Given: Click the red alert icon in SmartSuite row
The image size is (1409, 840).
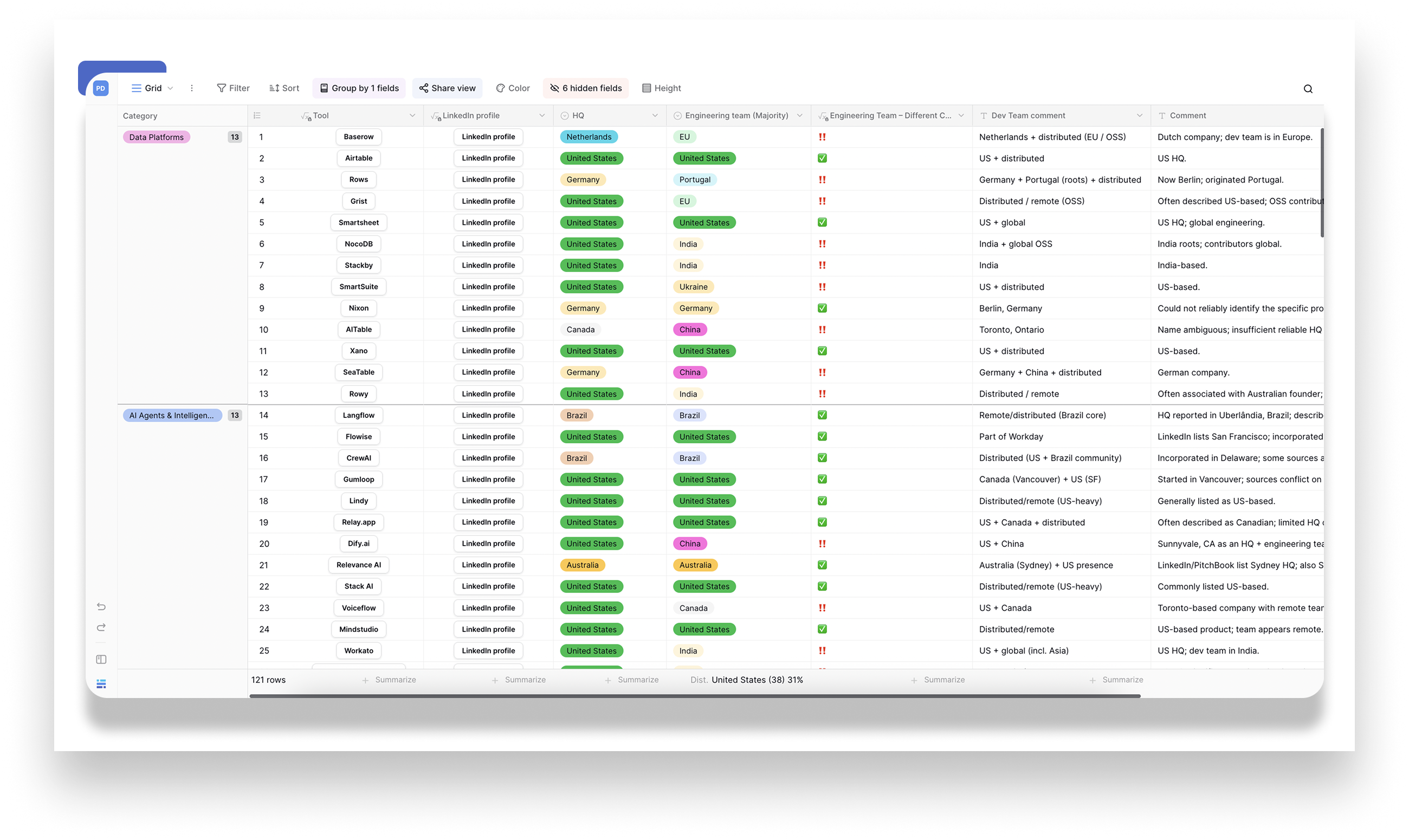Looking at the screenshot, I should point(822,287).
